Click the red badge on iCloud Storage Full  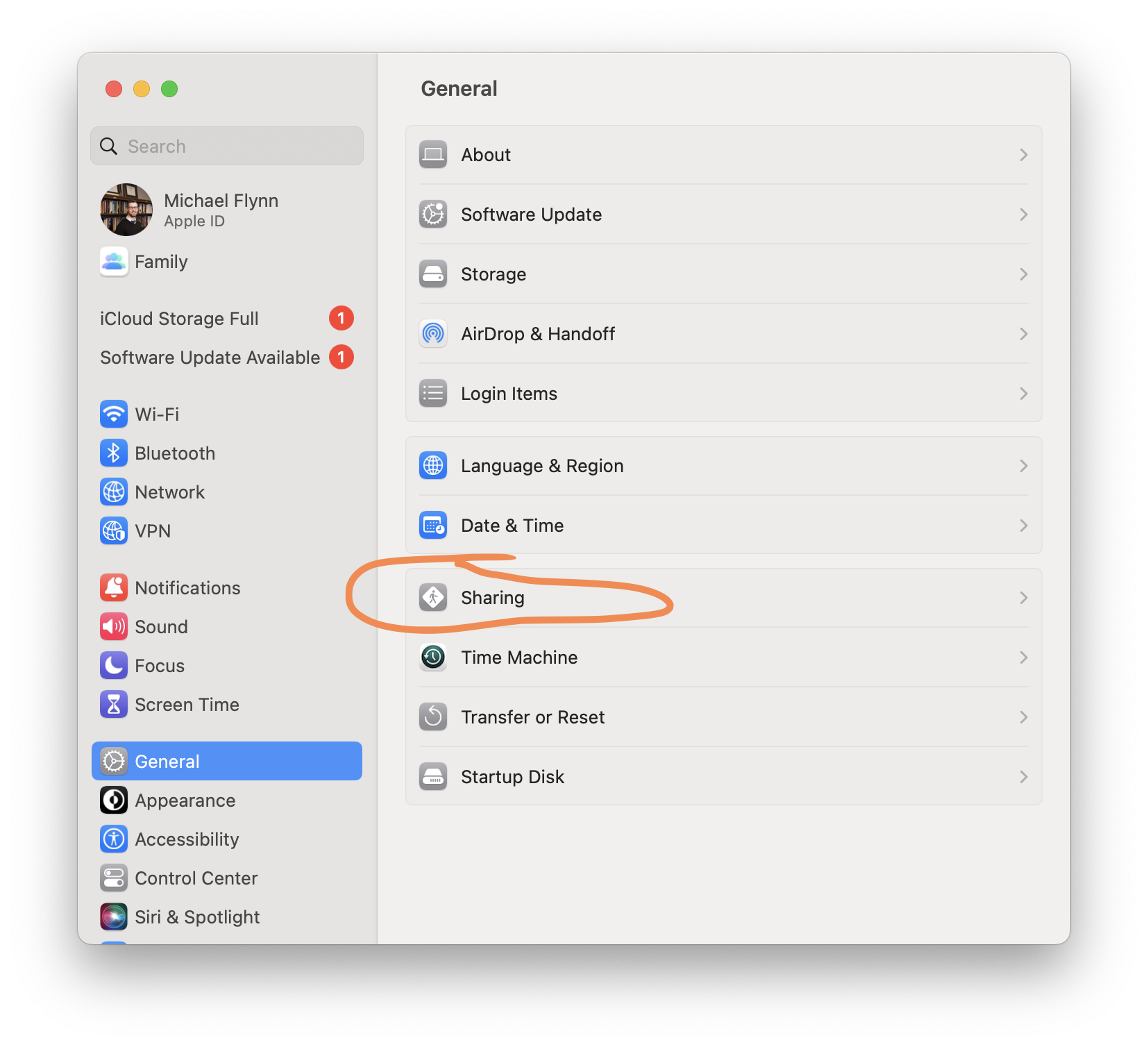click(x=341, y=319)
